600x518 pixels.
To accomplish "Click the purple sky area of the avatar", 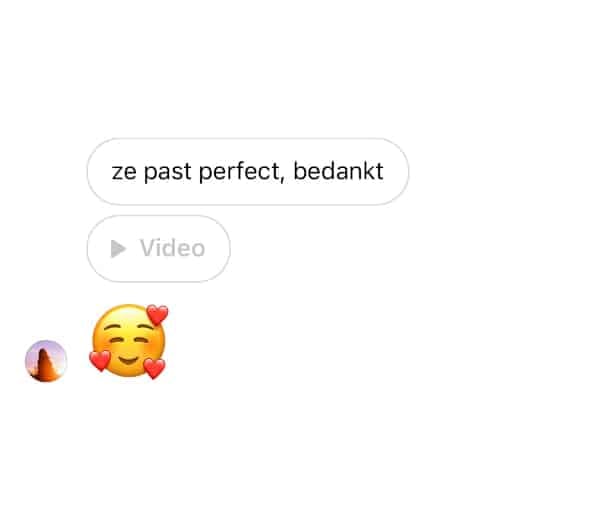I will [x=54, y=349].
